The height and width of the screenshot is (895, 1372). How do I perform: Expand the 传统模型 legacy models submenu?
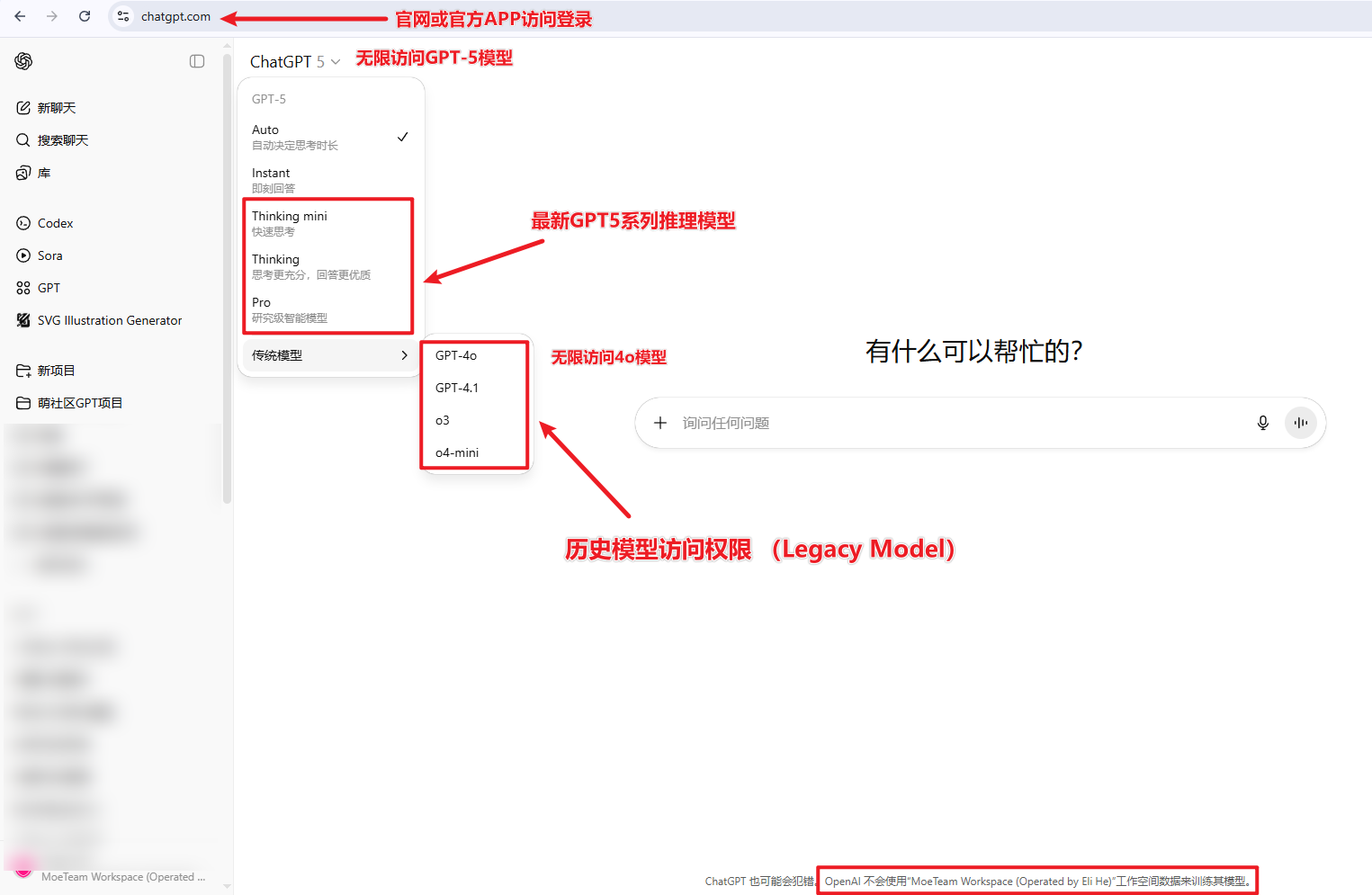330,355
